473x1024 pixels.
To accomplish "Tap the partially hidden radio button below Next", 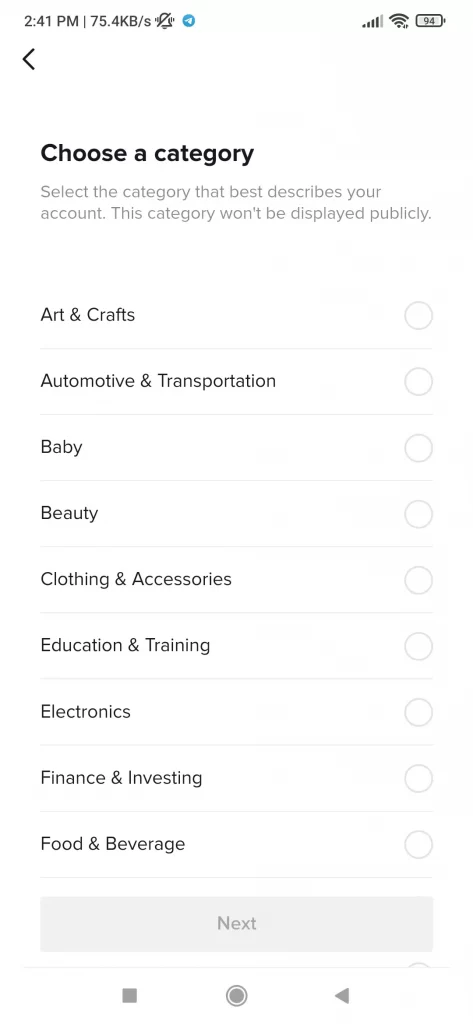I will pos(418,965).
